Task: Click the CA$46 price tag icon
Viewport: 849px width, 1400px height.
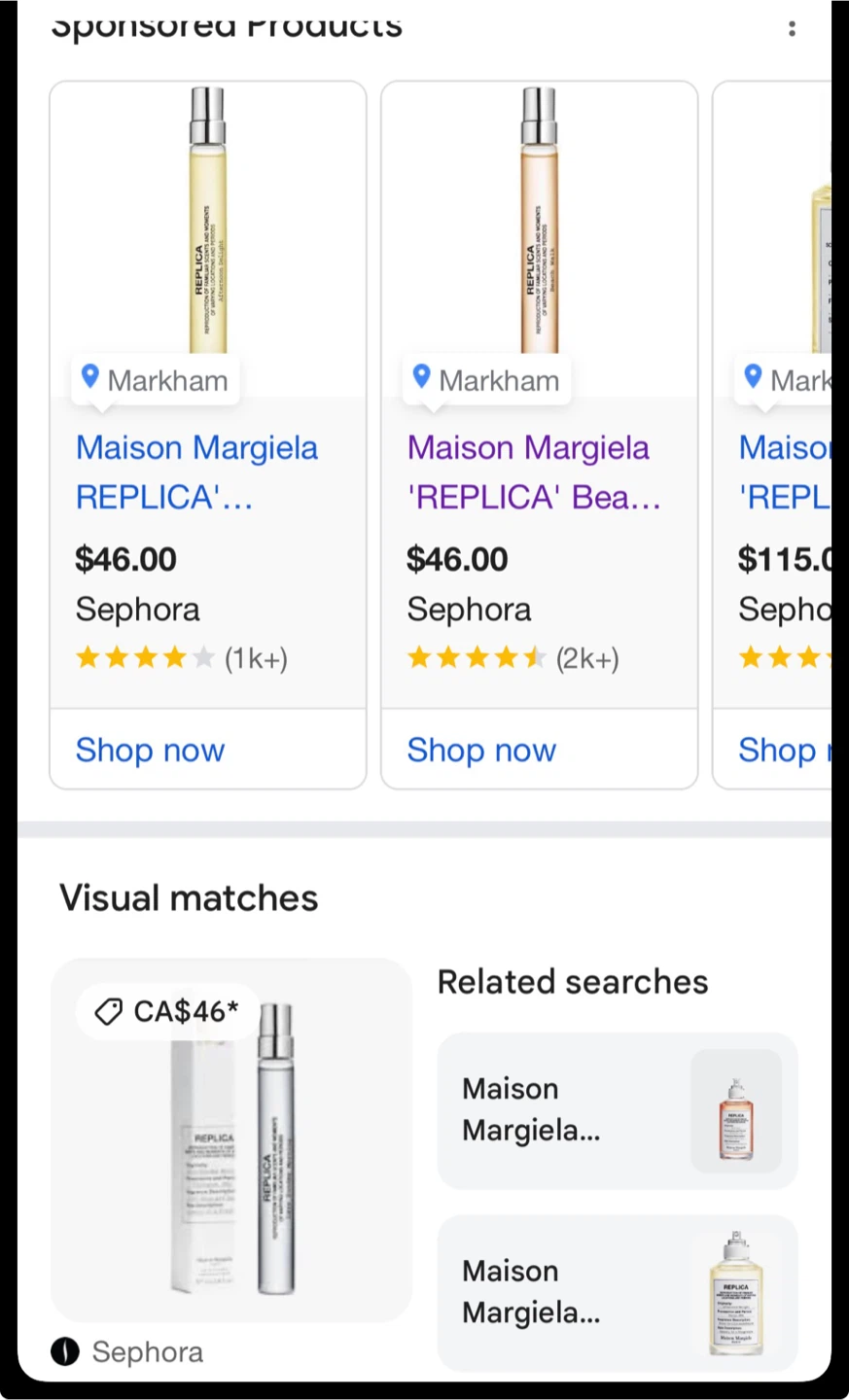Action: [x=108, y=1012]
